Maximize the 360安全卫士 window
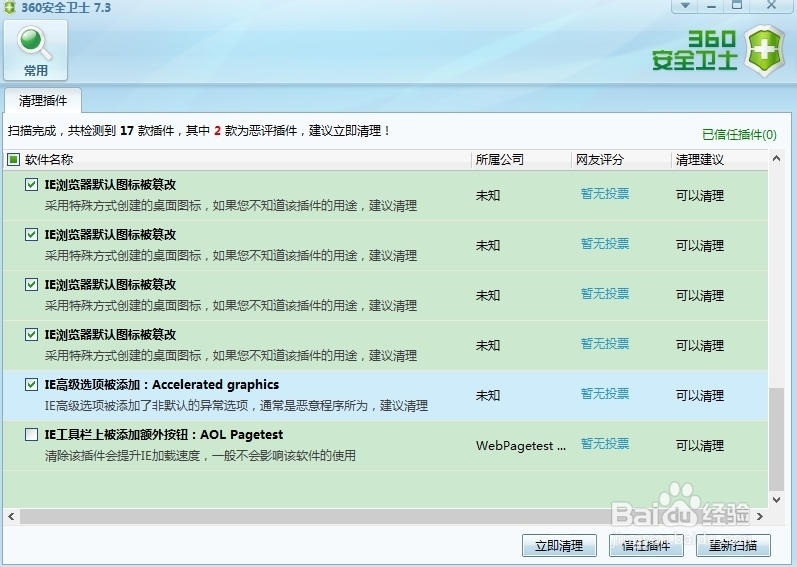797x567 pixels. 737,6
